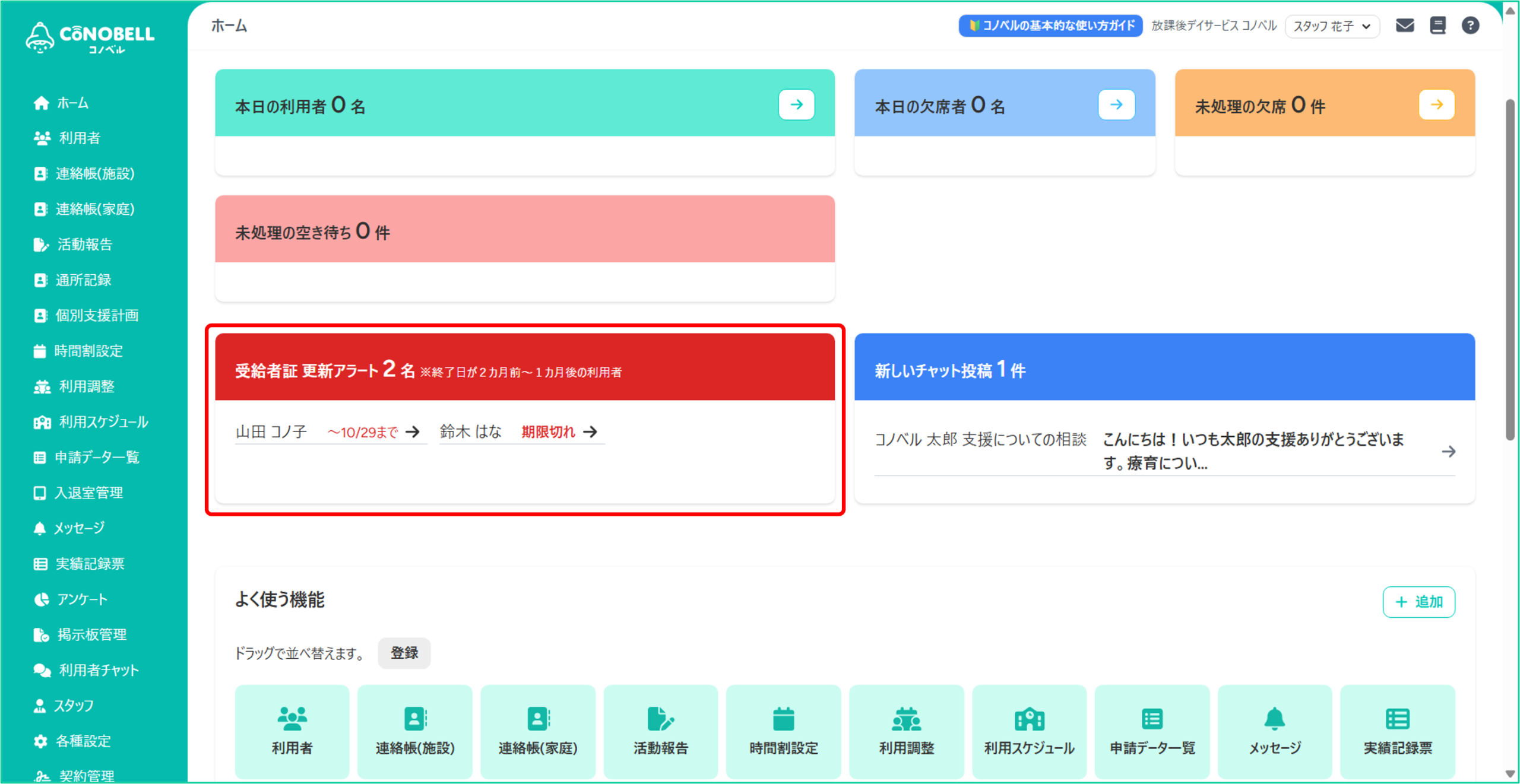
Task: Open コノベル 太郎 chat message arrow
Action: 1448,452
